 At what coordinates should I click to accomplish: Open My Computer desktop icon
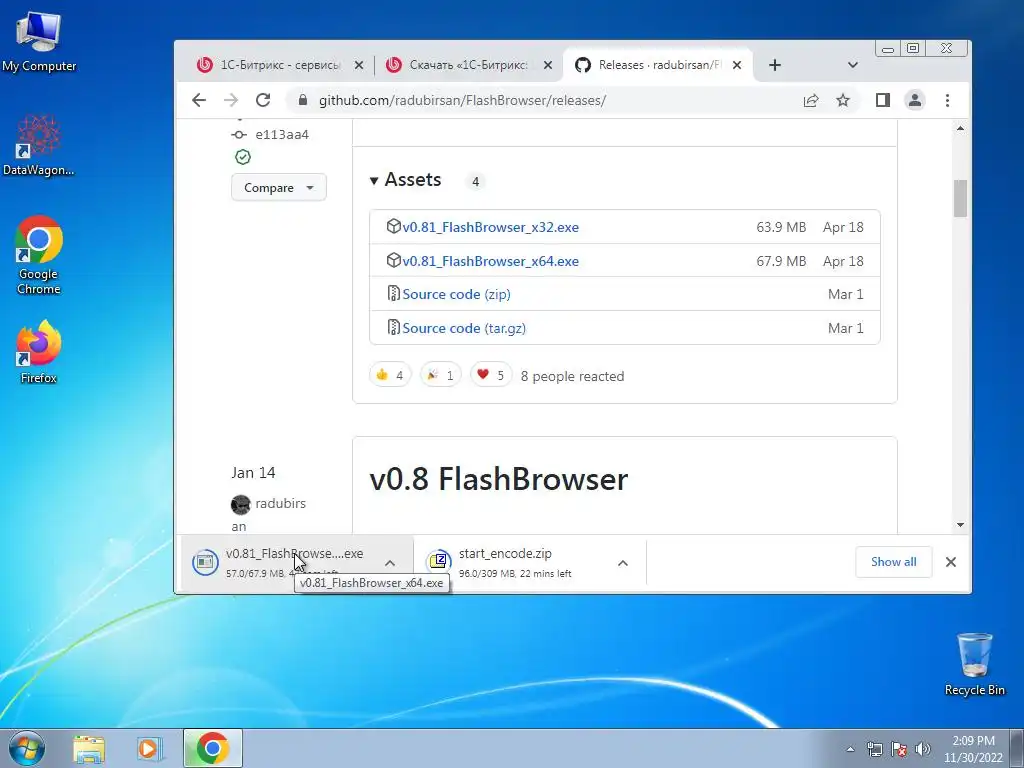pos(39,42)
